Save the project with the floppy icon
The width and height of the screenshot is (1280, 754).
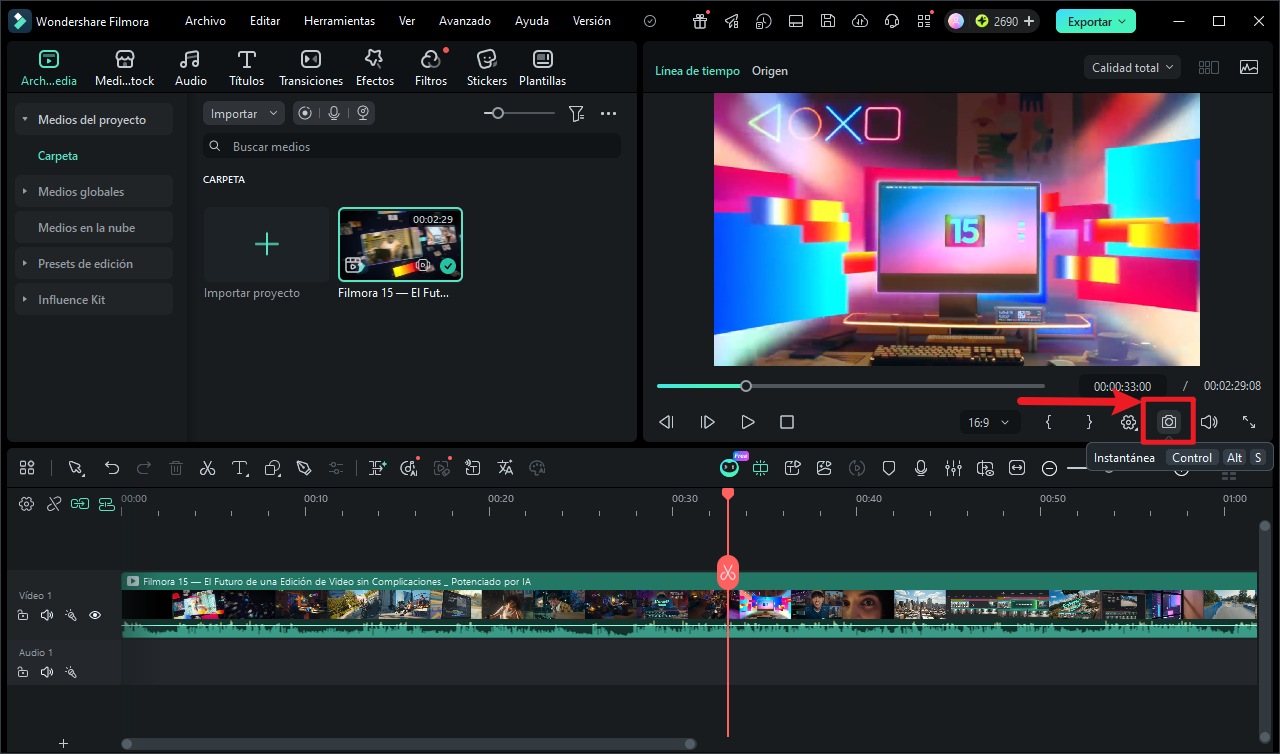(827, 21)
